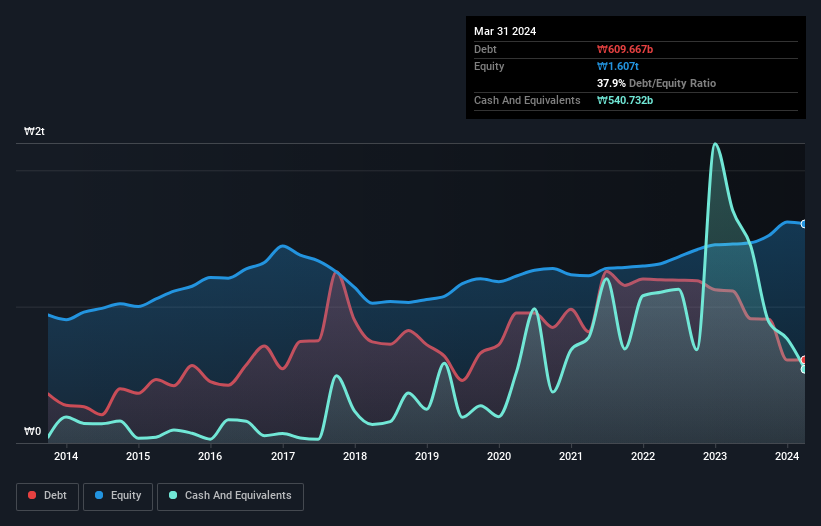Image resolution: width=821 pixels, height=526 pixels.
Task: Select the red Debt endpoint marker on chart
Action: pos(804,360)
